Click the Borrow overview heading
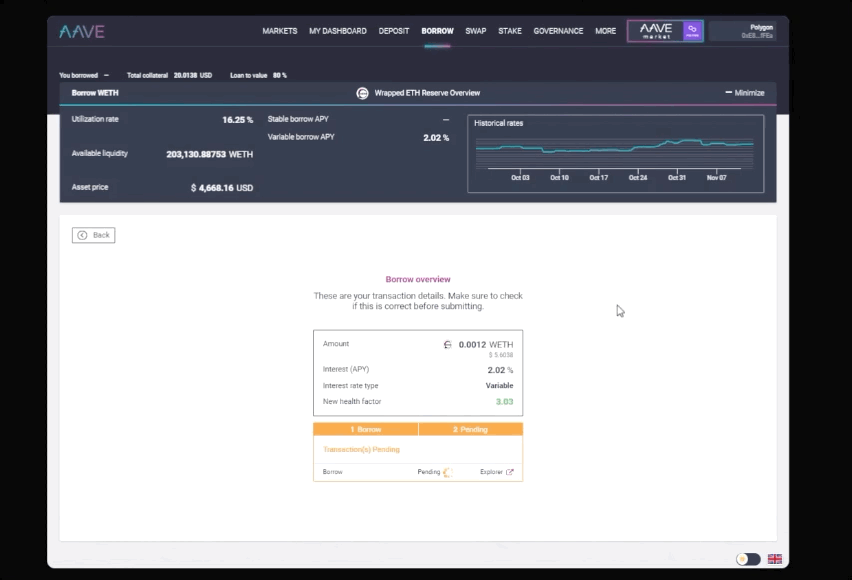 coord(418,279)
